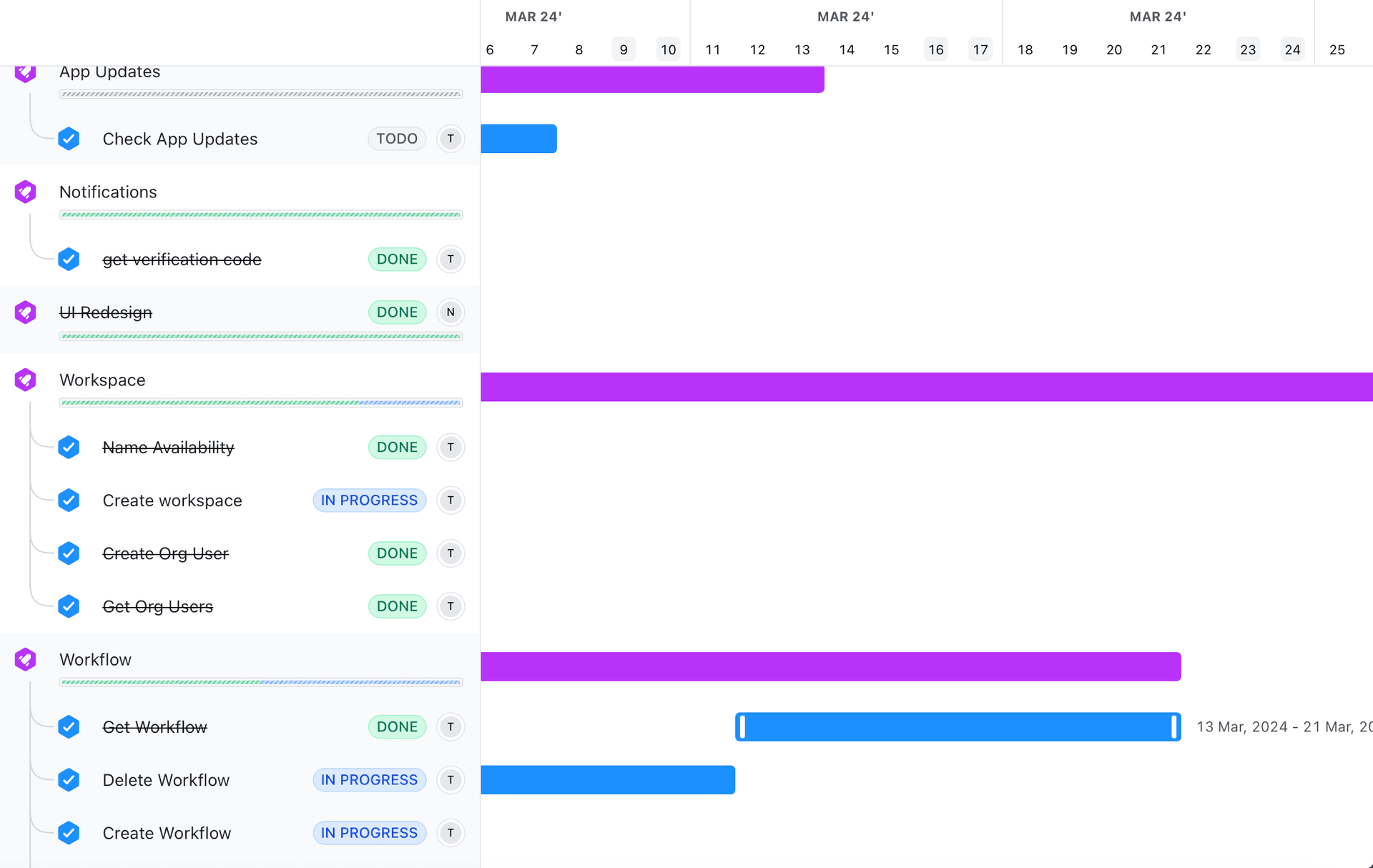Screen dimensions: 1373x868
Task: Open assignee T avatar on Create Org User
Action: tap(451, 553)
